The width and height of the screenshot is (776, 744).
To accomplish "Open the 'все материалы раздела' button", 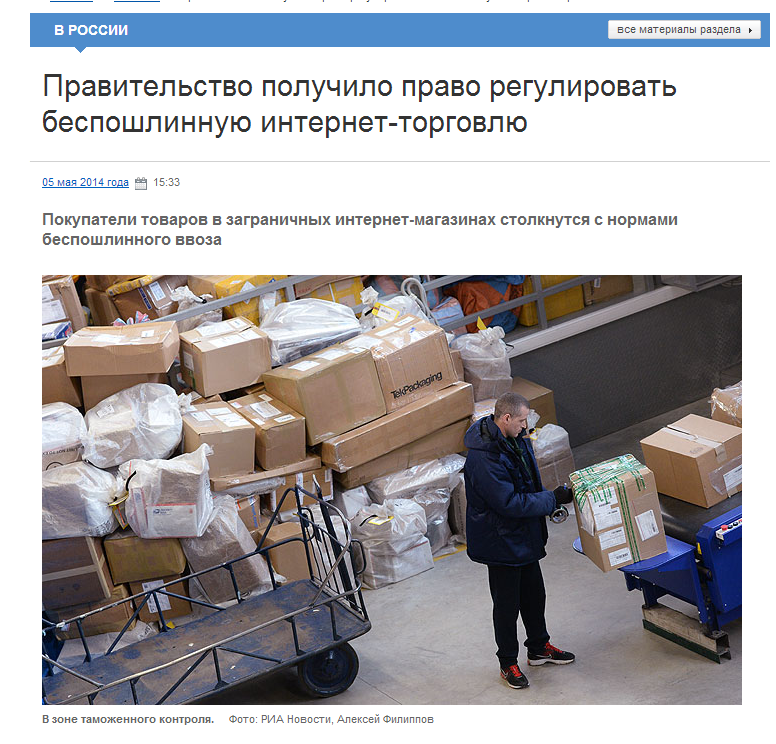I will (684, 30).
